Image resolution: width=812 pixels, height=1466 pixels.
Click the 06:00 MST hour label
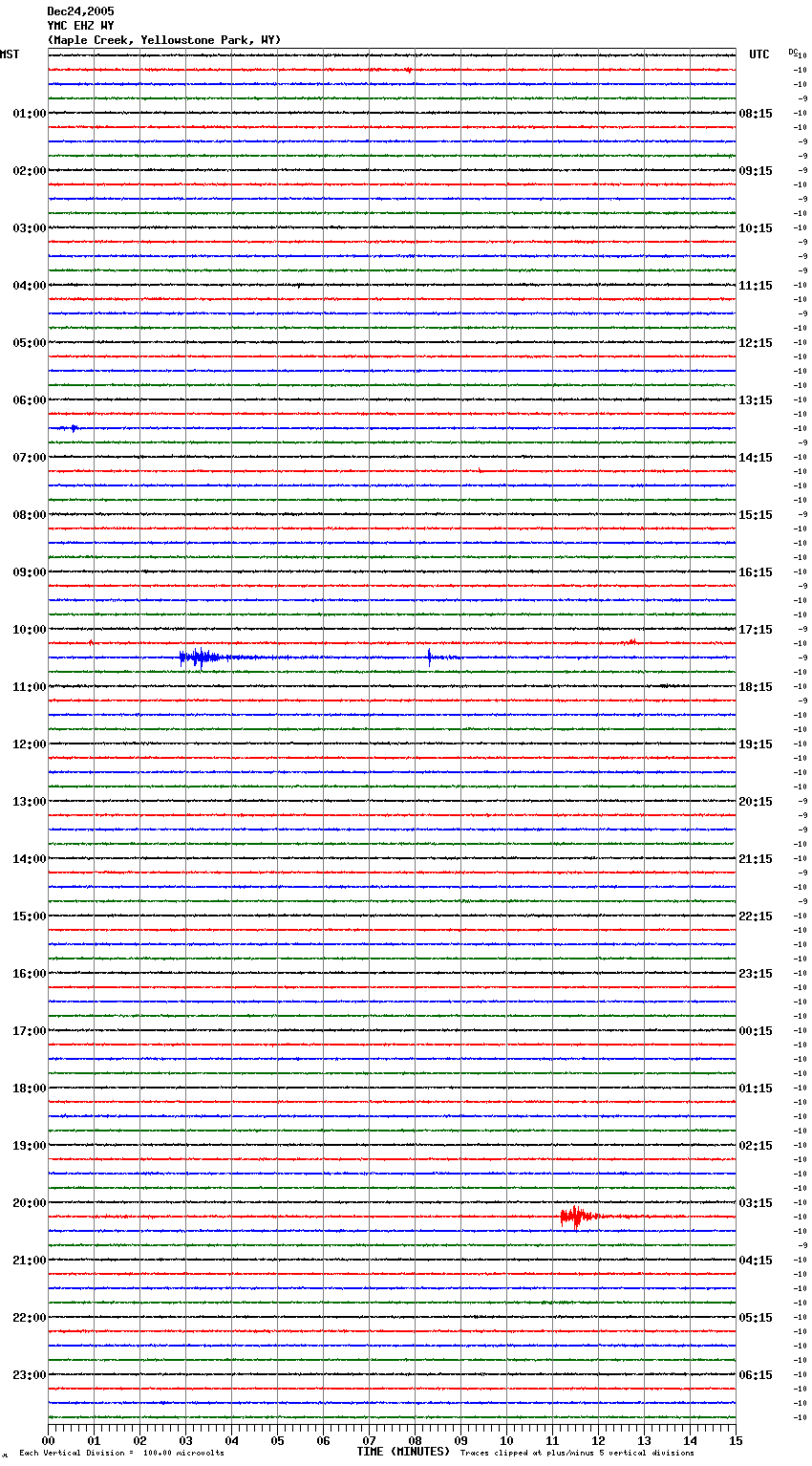click(30, 399)
